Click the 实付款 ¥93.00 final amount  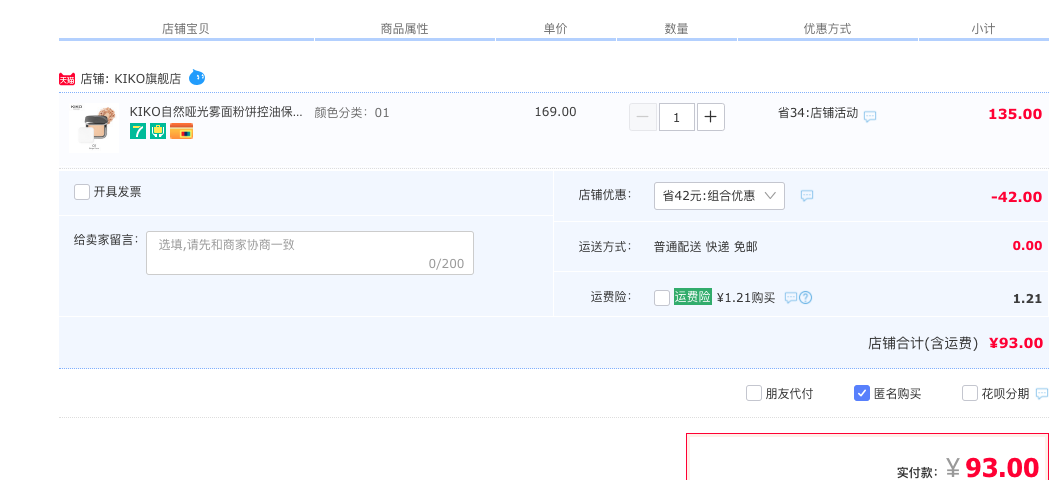point(967,467)
